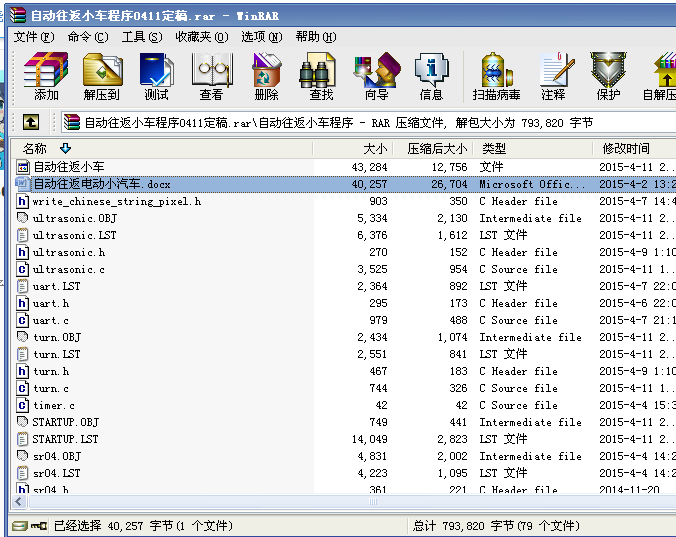676x537 pixels.
Task: Click the 解压到 (Extract To) toolbar icon
Action: point(102,76)
